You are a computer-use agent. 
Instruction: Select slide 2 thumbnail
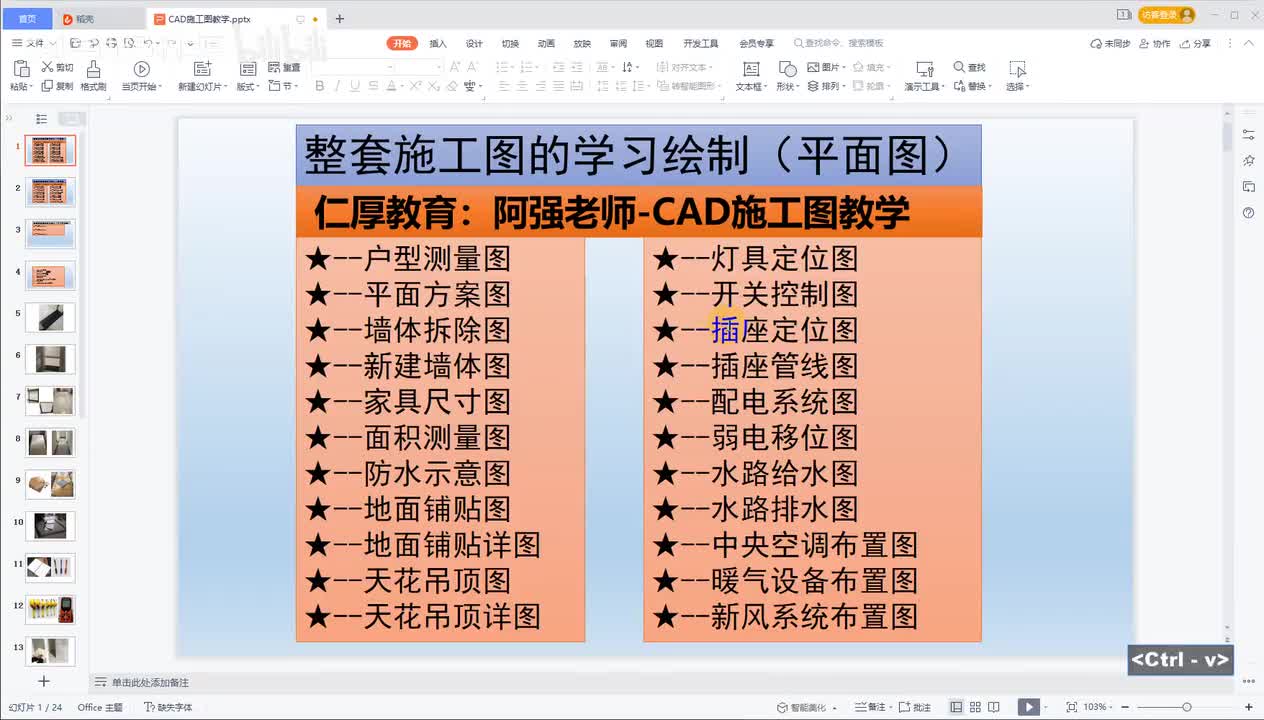pos(50,192)
